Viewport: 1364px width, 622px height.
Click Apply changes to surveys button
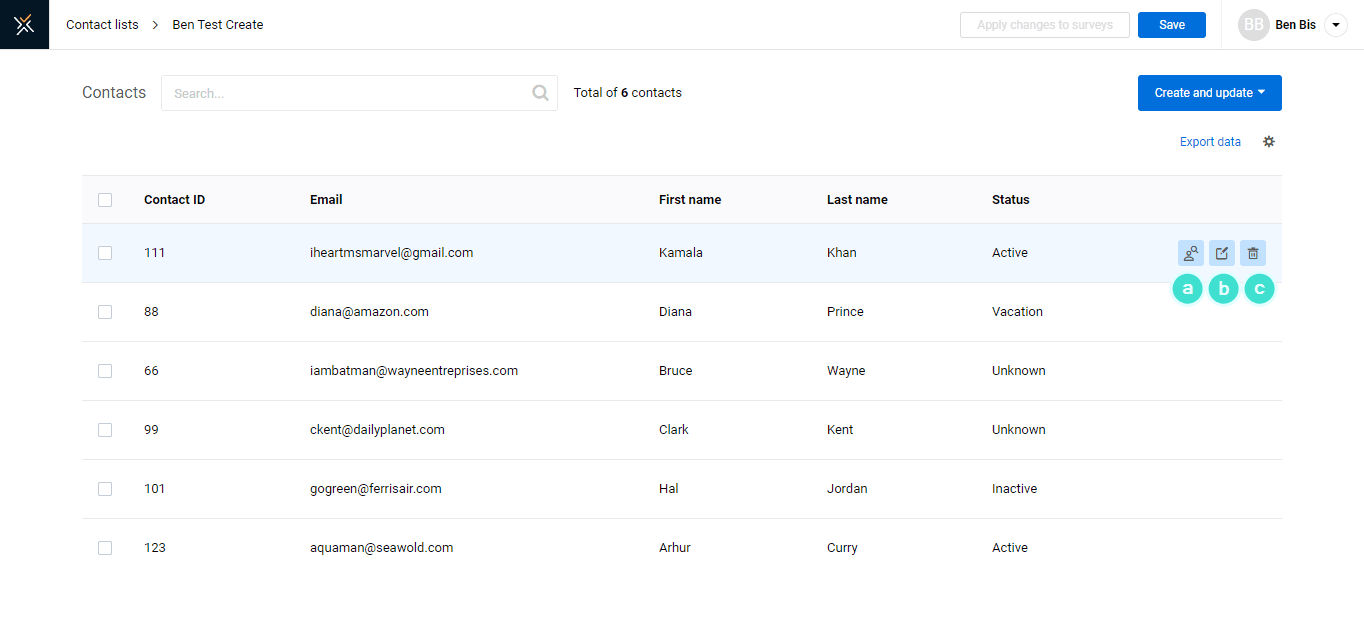tap(1045, 25)
